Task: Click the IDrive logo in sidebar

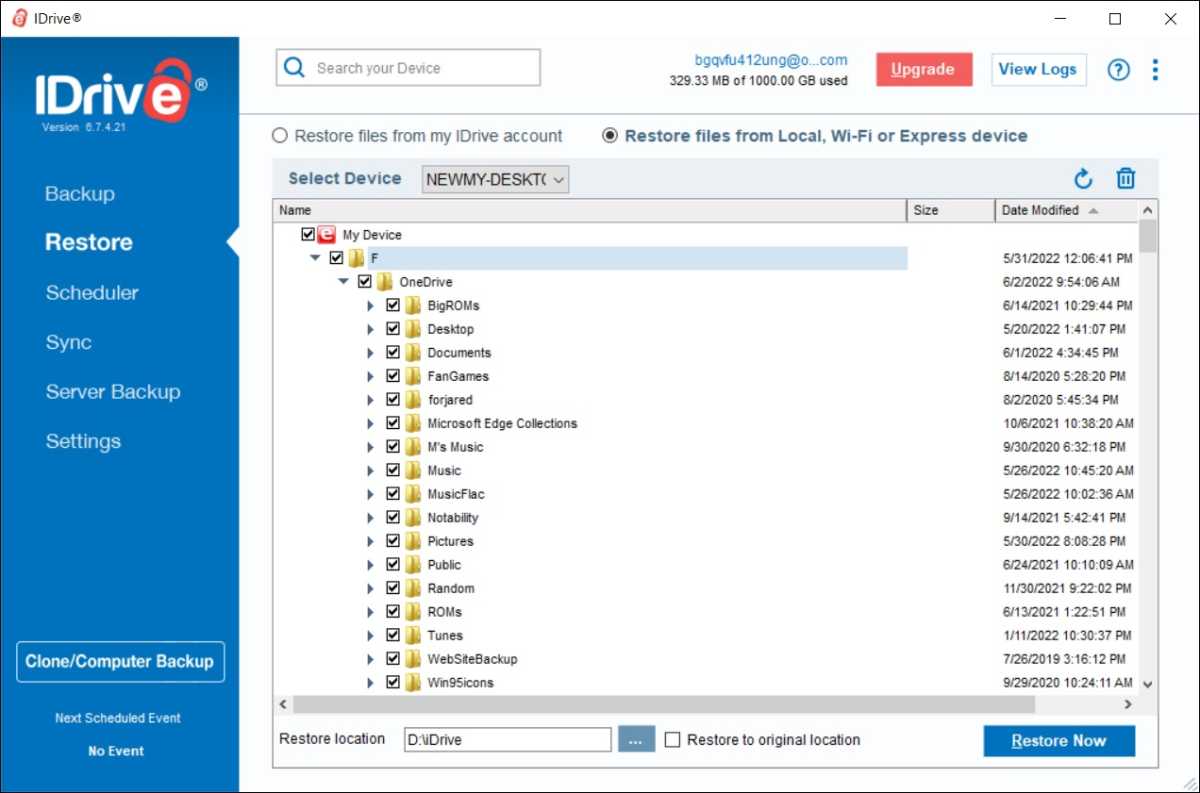Action: point(121,92)
